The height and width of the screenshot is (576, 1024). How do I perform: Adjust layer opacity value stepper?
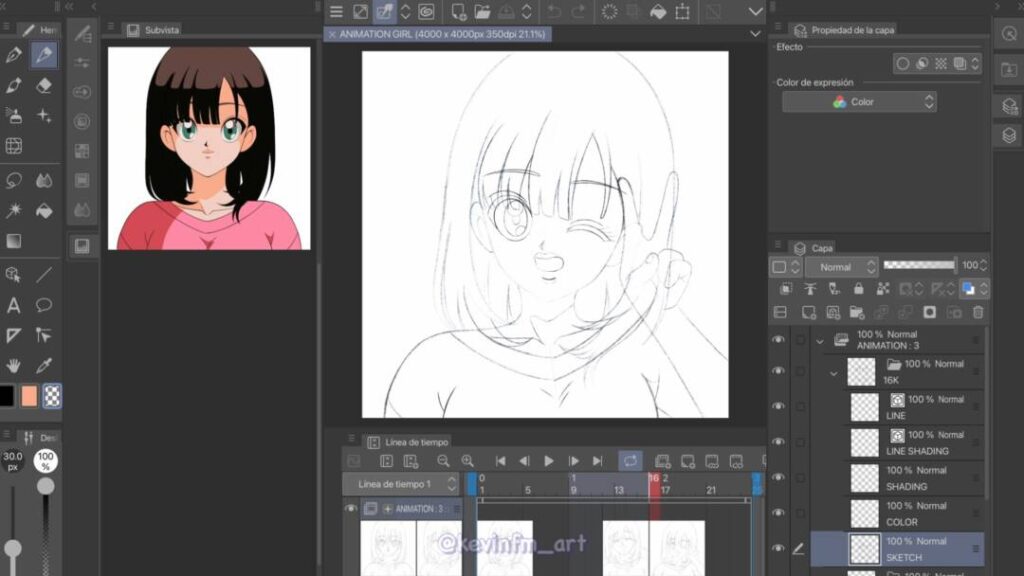pyautogui.click(x=984, y=265)
